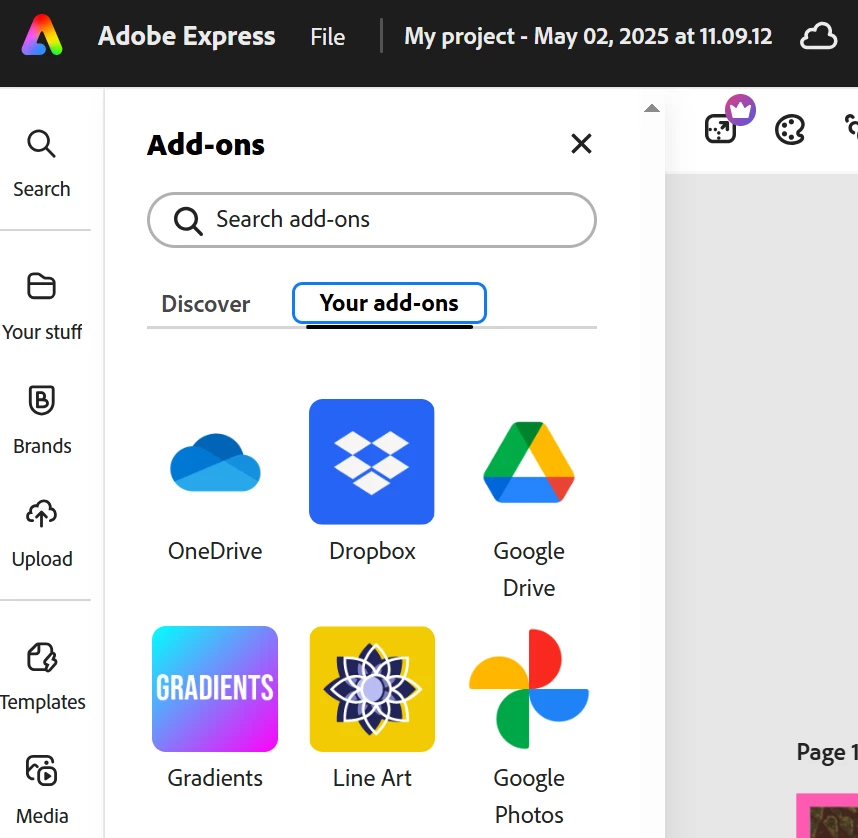The height and width of the screenshot is (838, 858).
Task: Open Search in the left sidebar
Action: 42,163
